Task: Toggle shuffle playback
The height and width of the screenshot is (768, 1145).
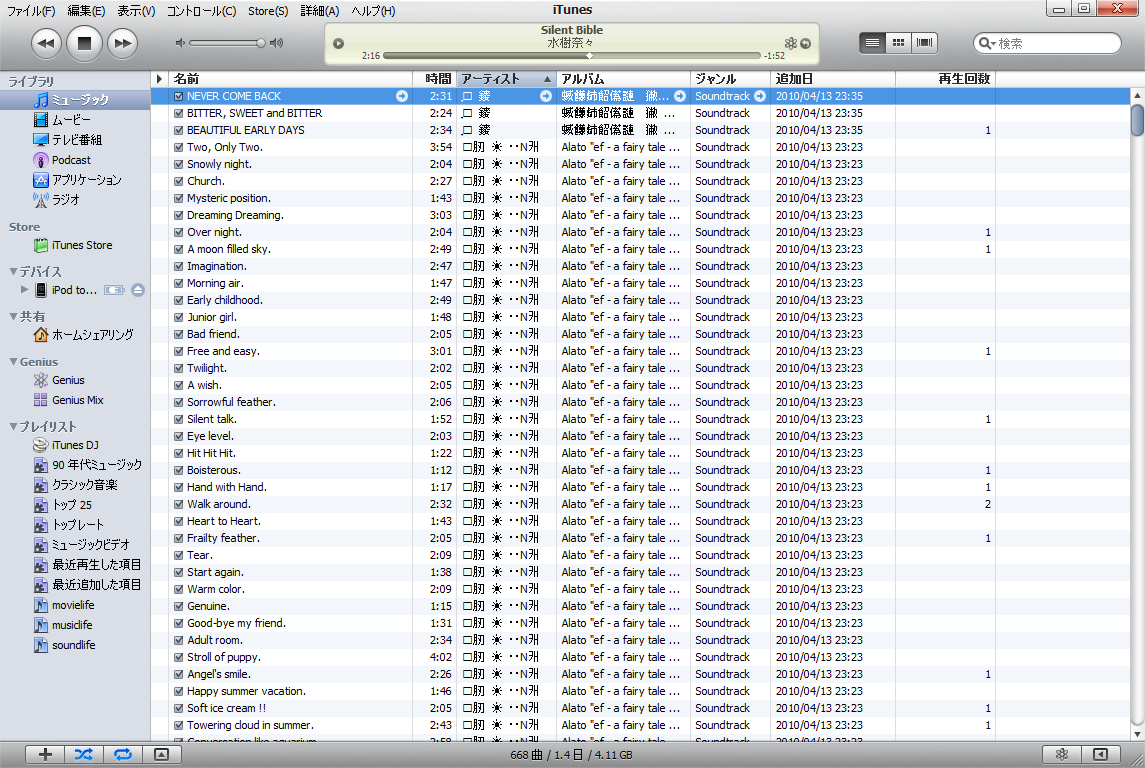Action: [x=84, y=755]
